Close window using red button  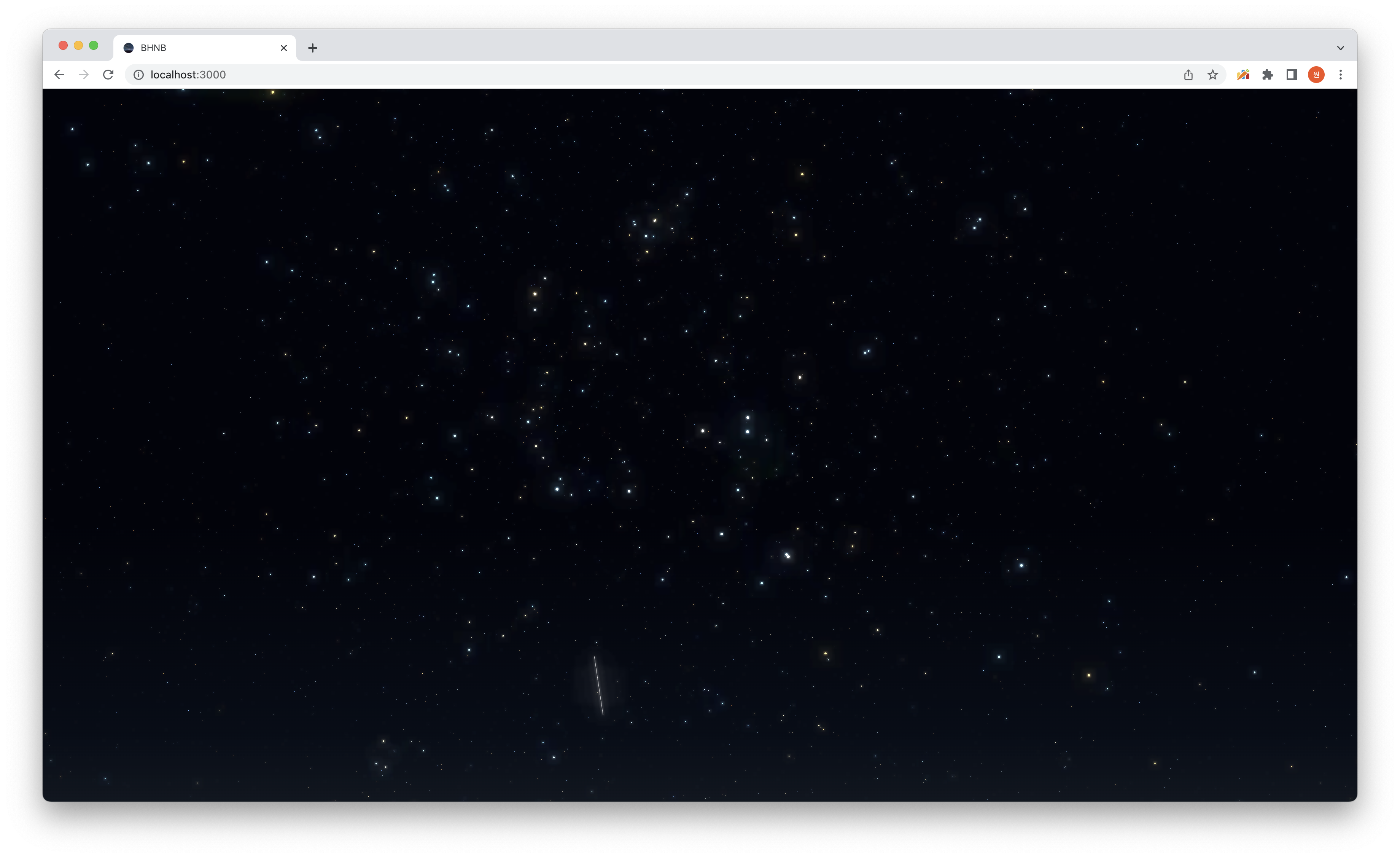coord(63,45)
